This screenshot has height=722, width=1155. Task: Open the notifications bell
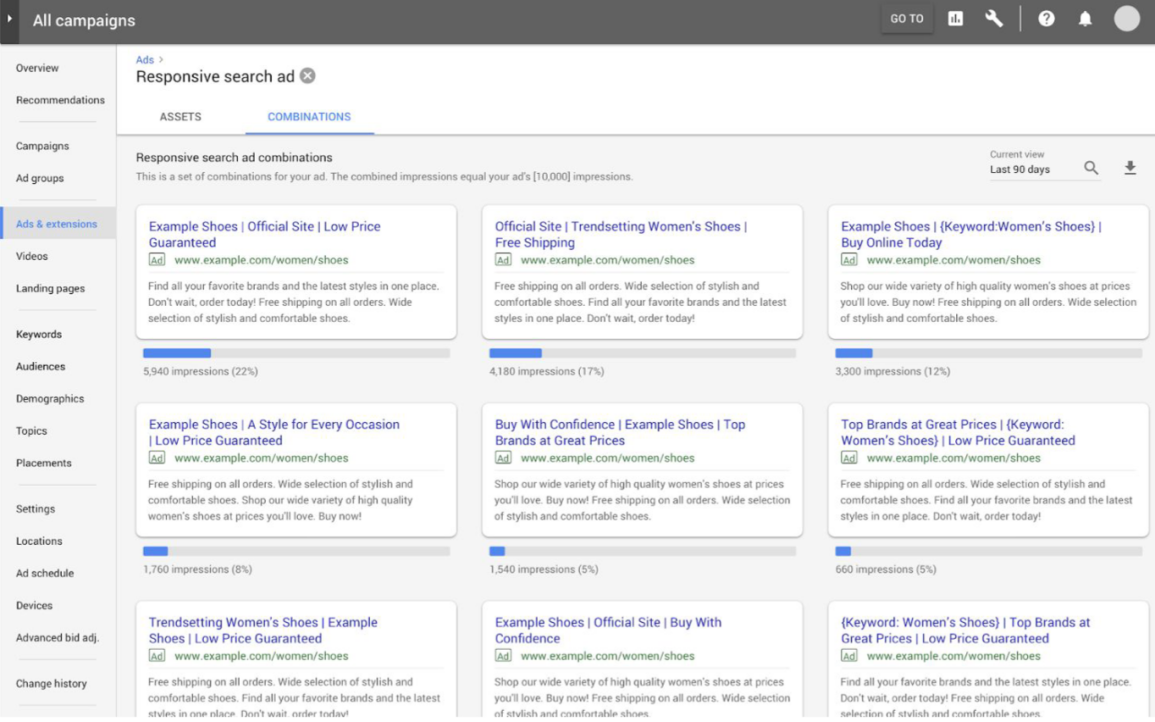1085,19
